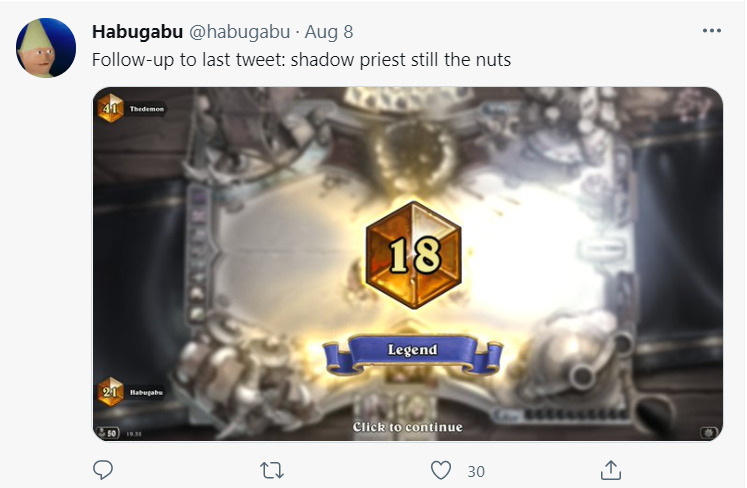
Task: Click the 50 counter in the image's bottom-left corner
Action: point(108,433)
